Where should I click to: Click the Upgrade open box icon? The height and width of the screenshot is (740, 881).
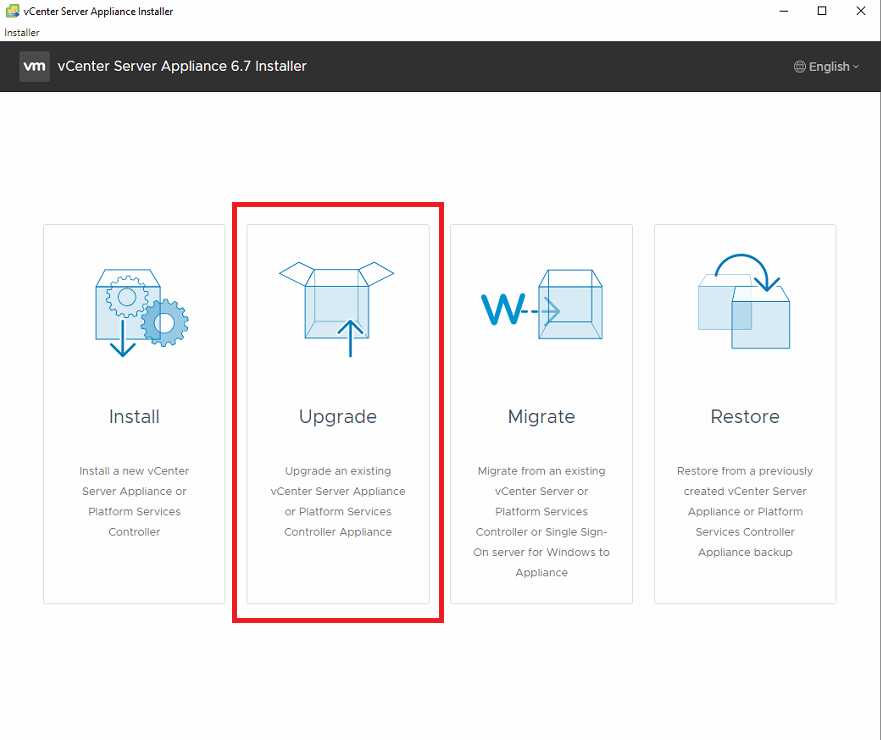click(337, 309)
